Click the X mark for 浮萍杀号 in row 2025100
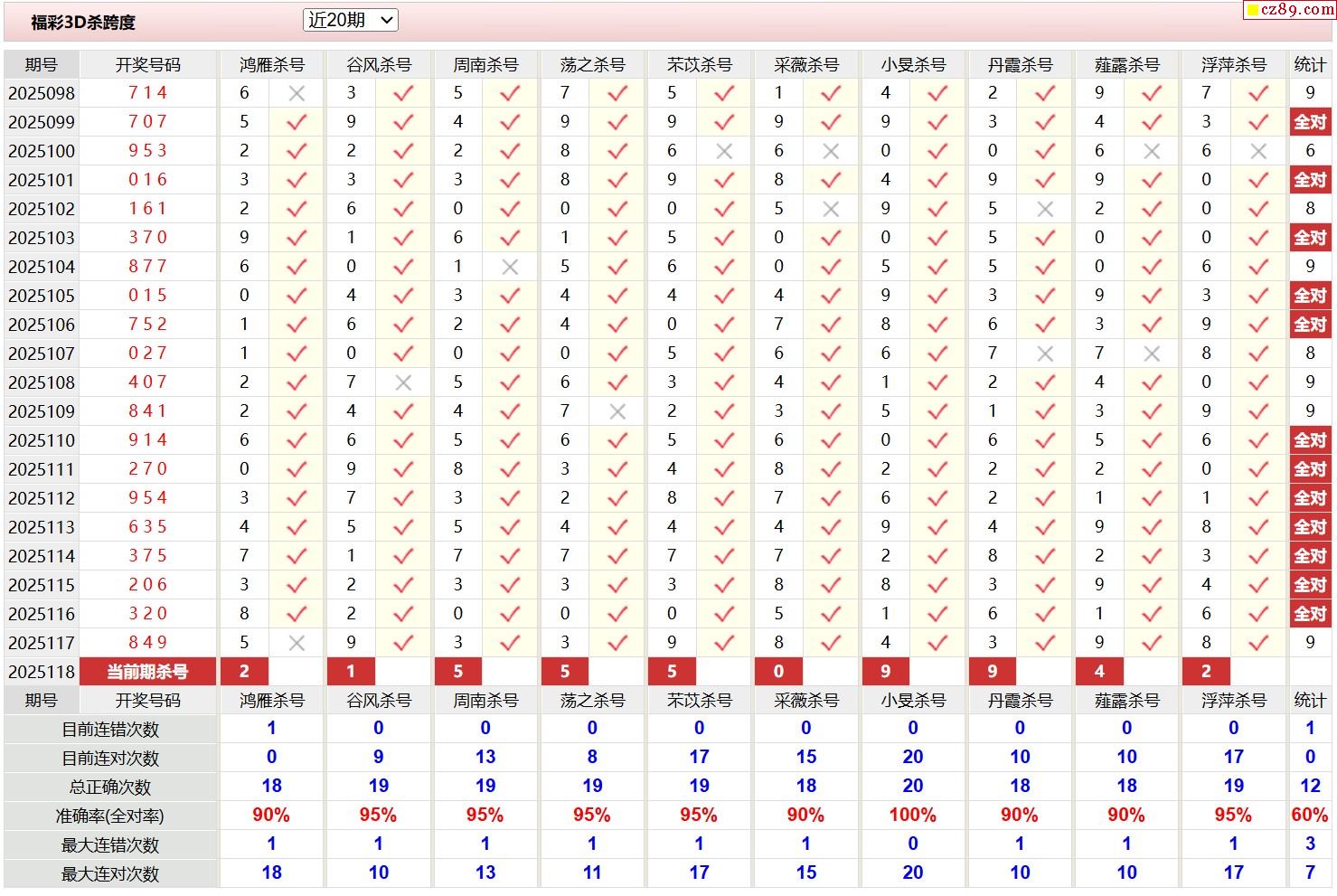Screen dimensions: 1337x896 pos(1258,151)
